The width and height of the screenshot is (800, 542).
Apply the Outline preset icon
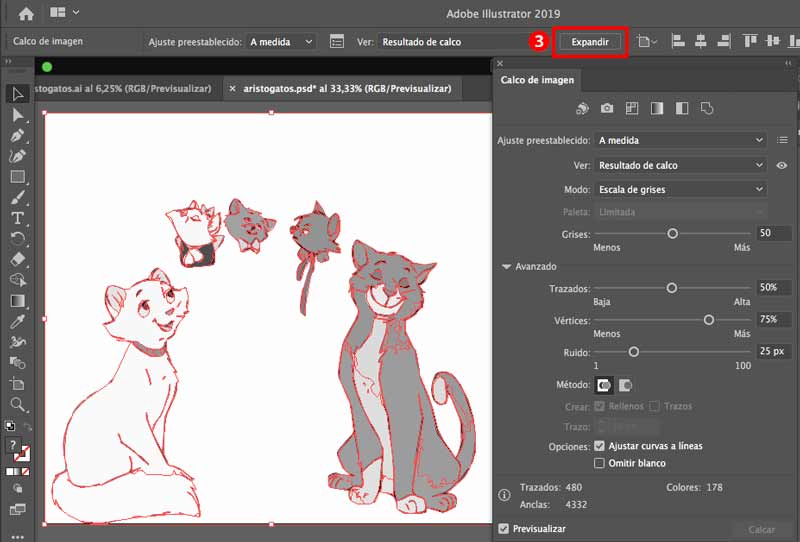[x=707, y=108]
